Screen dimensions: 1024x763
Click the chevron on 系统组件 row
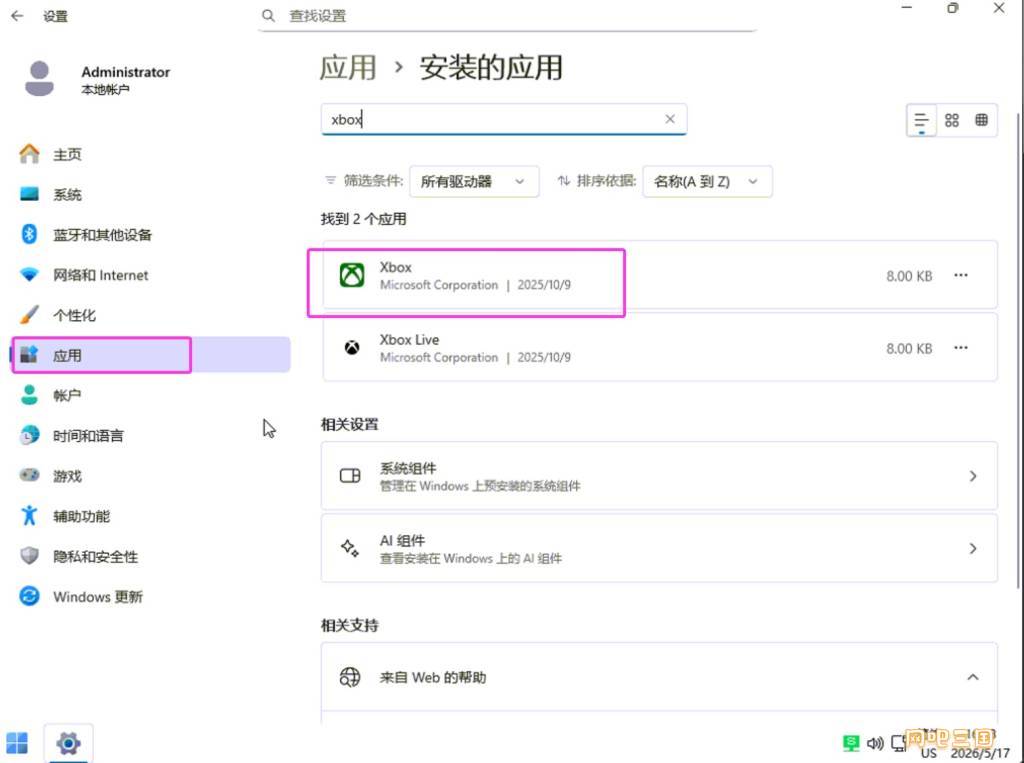(x=972, y=476)
